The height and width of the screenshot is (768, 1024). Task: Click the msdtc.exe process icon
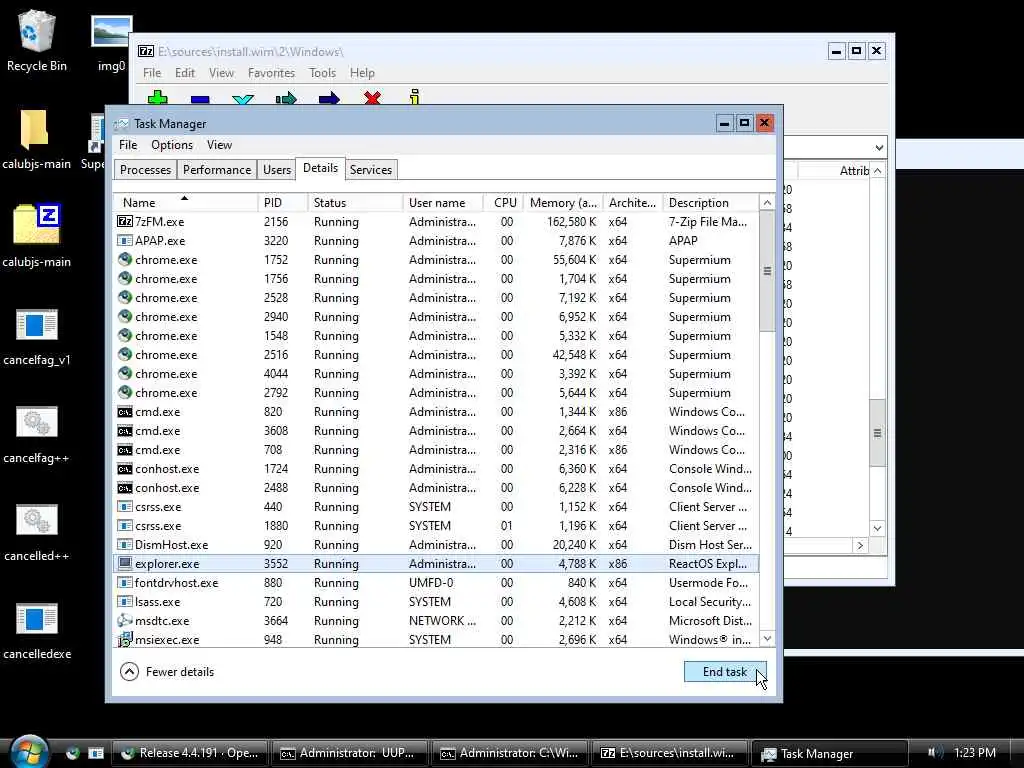[x=125, y=620]
